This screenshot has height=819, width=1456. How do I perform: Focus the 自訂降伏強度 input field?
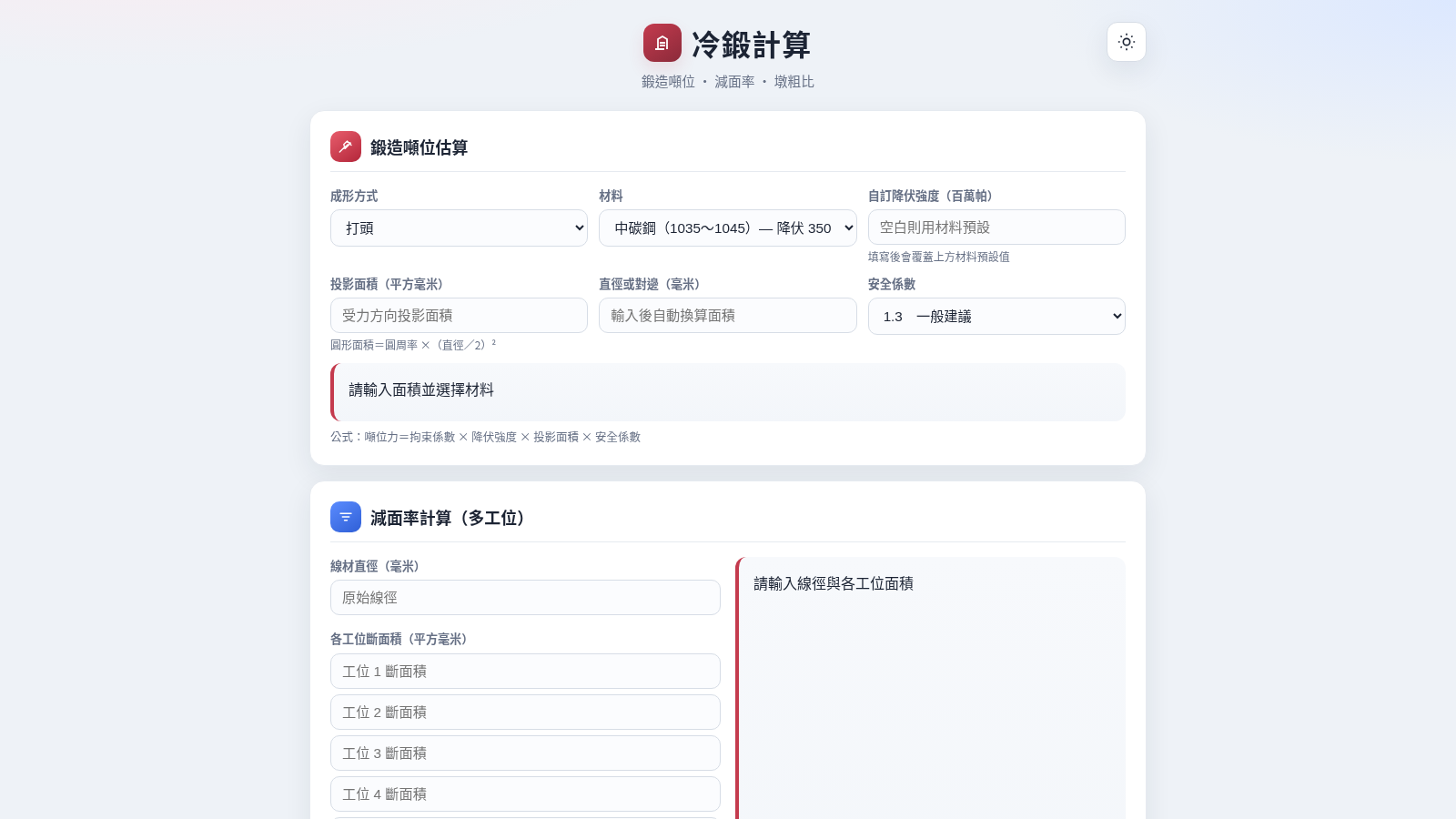pyautogui.click(x=996, y=227)
